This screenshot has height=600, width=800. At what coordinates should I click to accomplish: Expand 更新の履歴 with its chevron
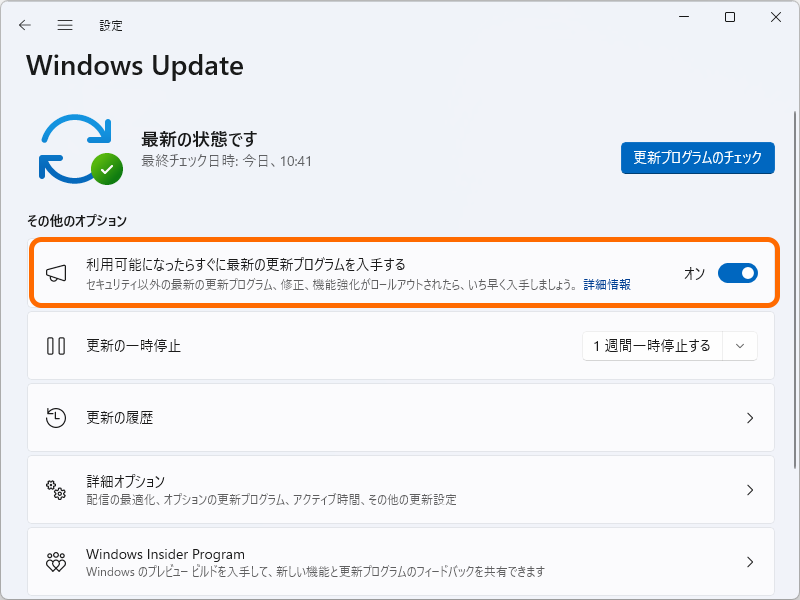click(x=750, y=418)
